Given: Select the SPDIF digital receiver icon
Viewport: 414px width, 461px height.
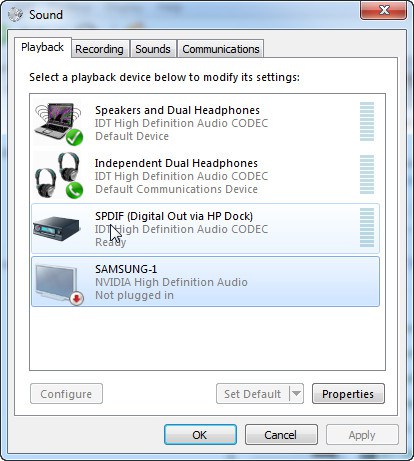Looking at the screenshot, I should click(57, 228).
